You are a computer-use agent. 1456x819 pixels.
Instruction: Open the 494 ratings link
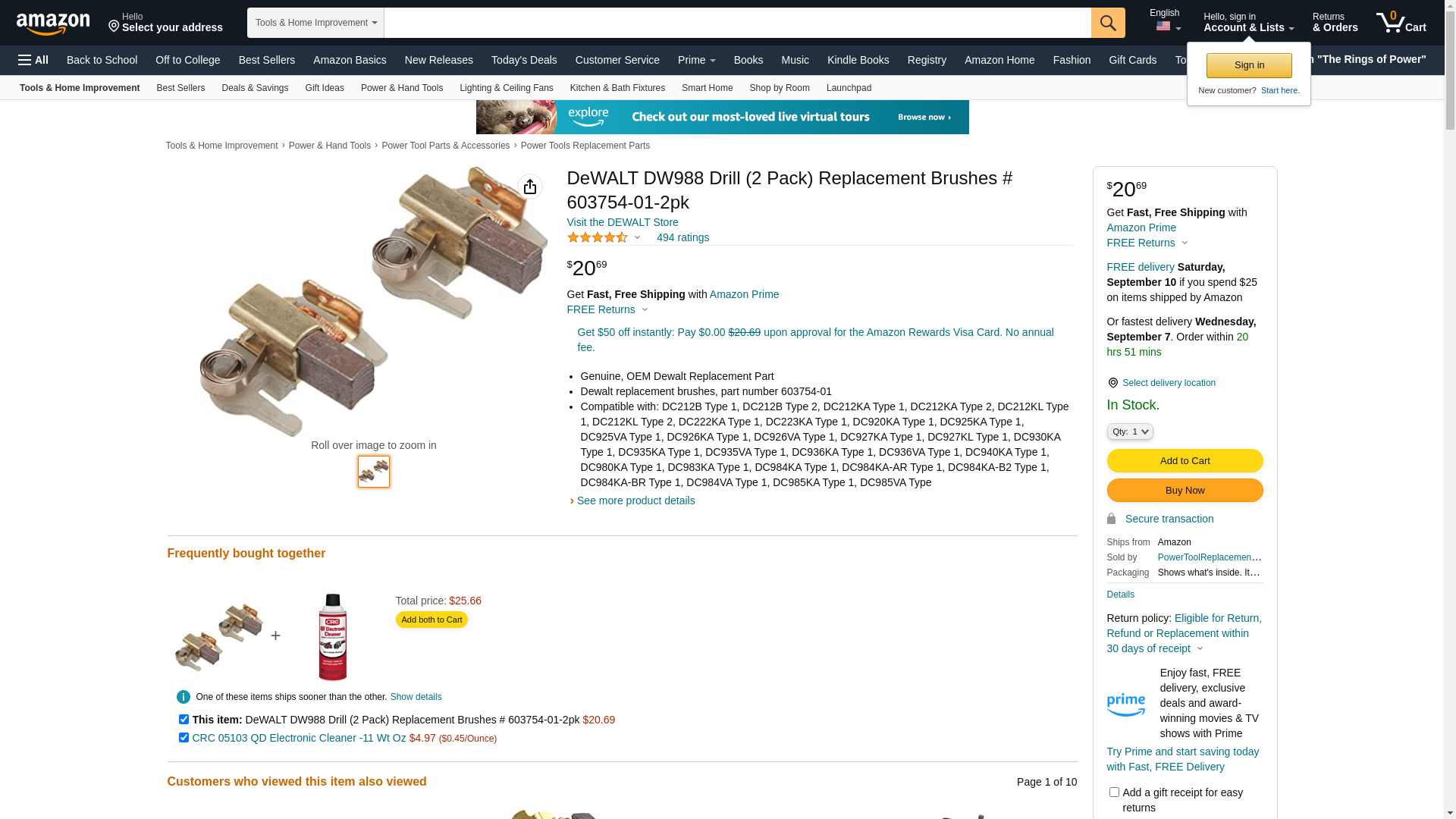click(x=682, y=237)
